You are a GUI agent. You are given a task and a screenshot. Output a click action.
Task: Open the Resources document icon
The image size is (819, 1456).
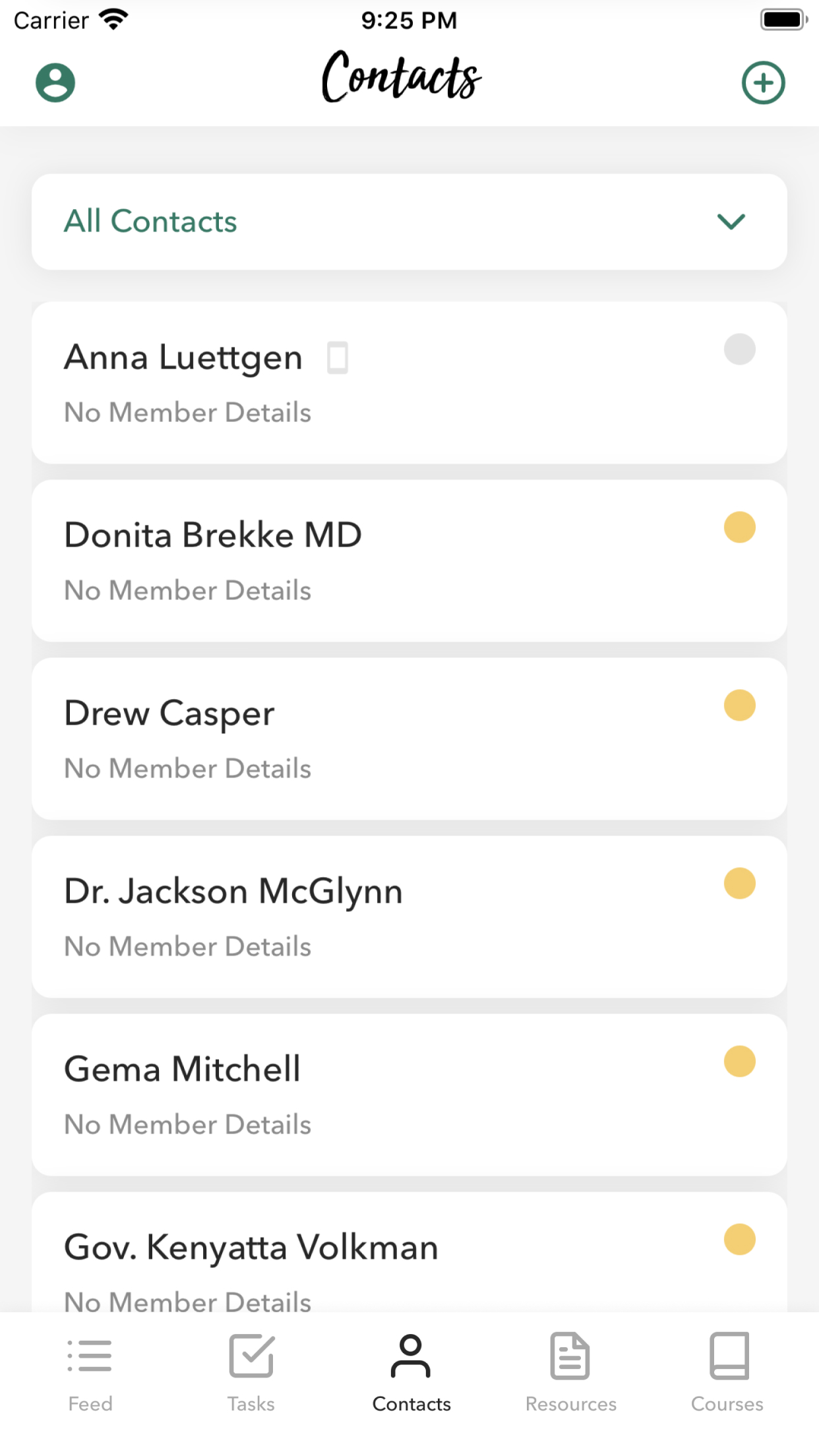tap(570, 1356)
